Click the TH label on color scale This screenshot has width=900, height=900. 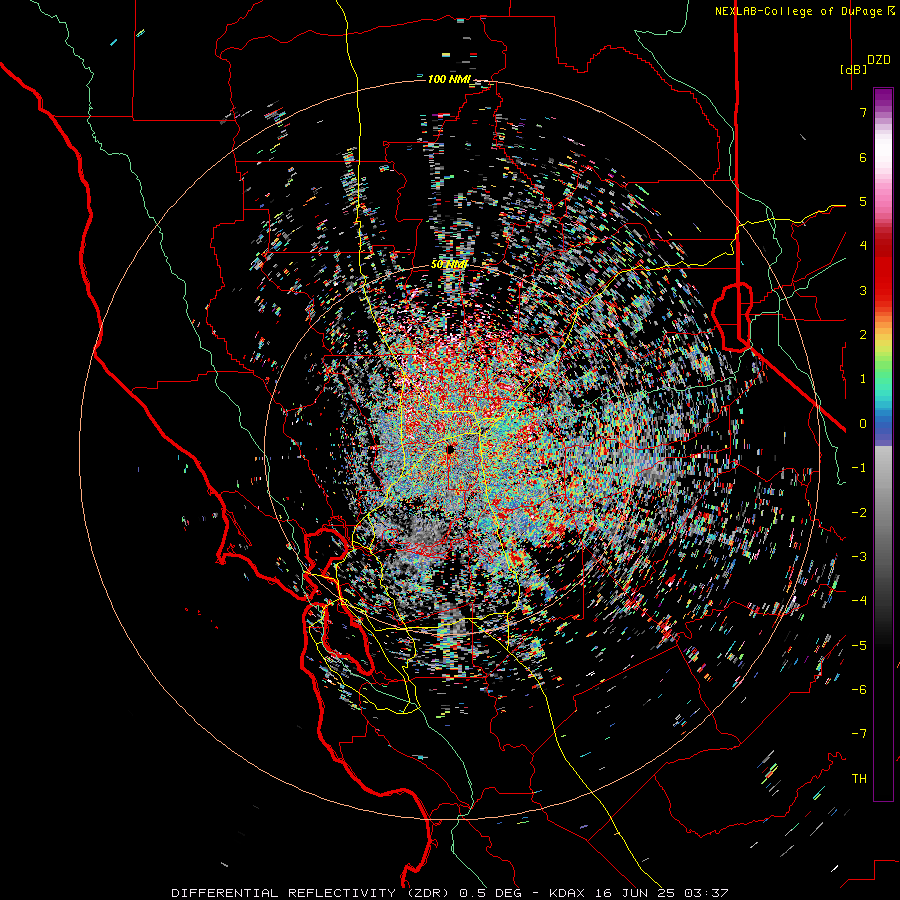(x=859, y=779)
